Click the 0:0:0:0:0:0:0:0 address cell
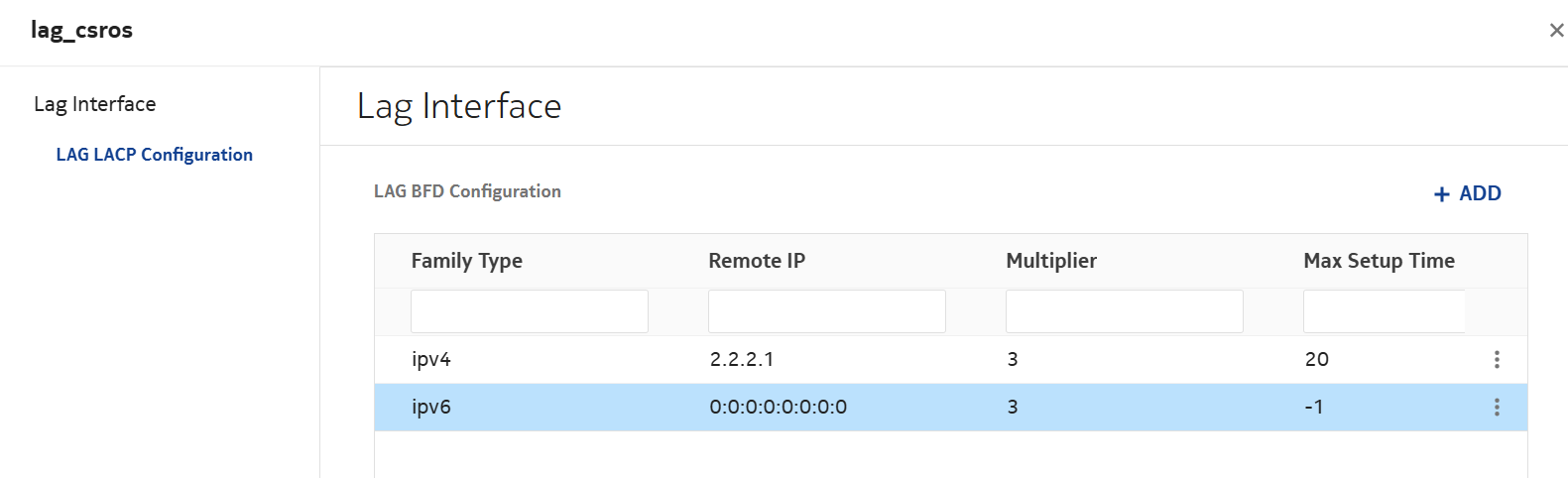 [x=779, y=408]
